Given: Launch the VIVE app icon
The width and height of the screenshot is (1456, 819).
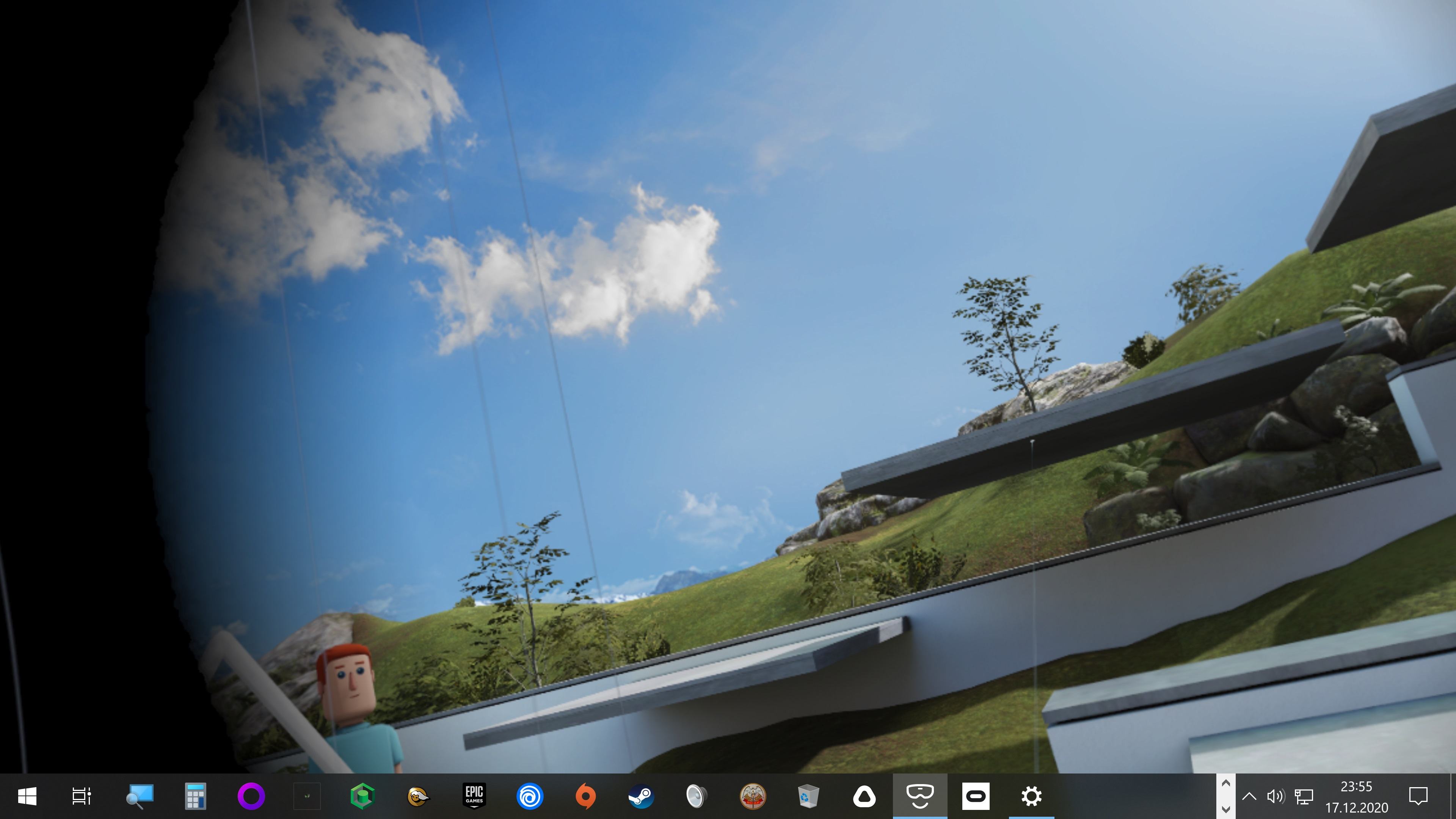Looking at the screenshot, I should tap(864, 796).
